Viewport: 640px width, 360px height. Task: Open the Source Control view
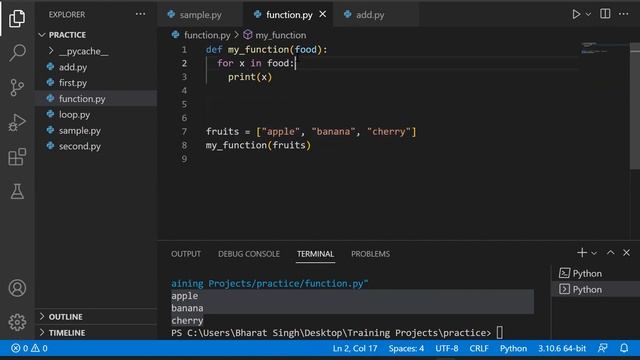click(17, 87)
